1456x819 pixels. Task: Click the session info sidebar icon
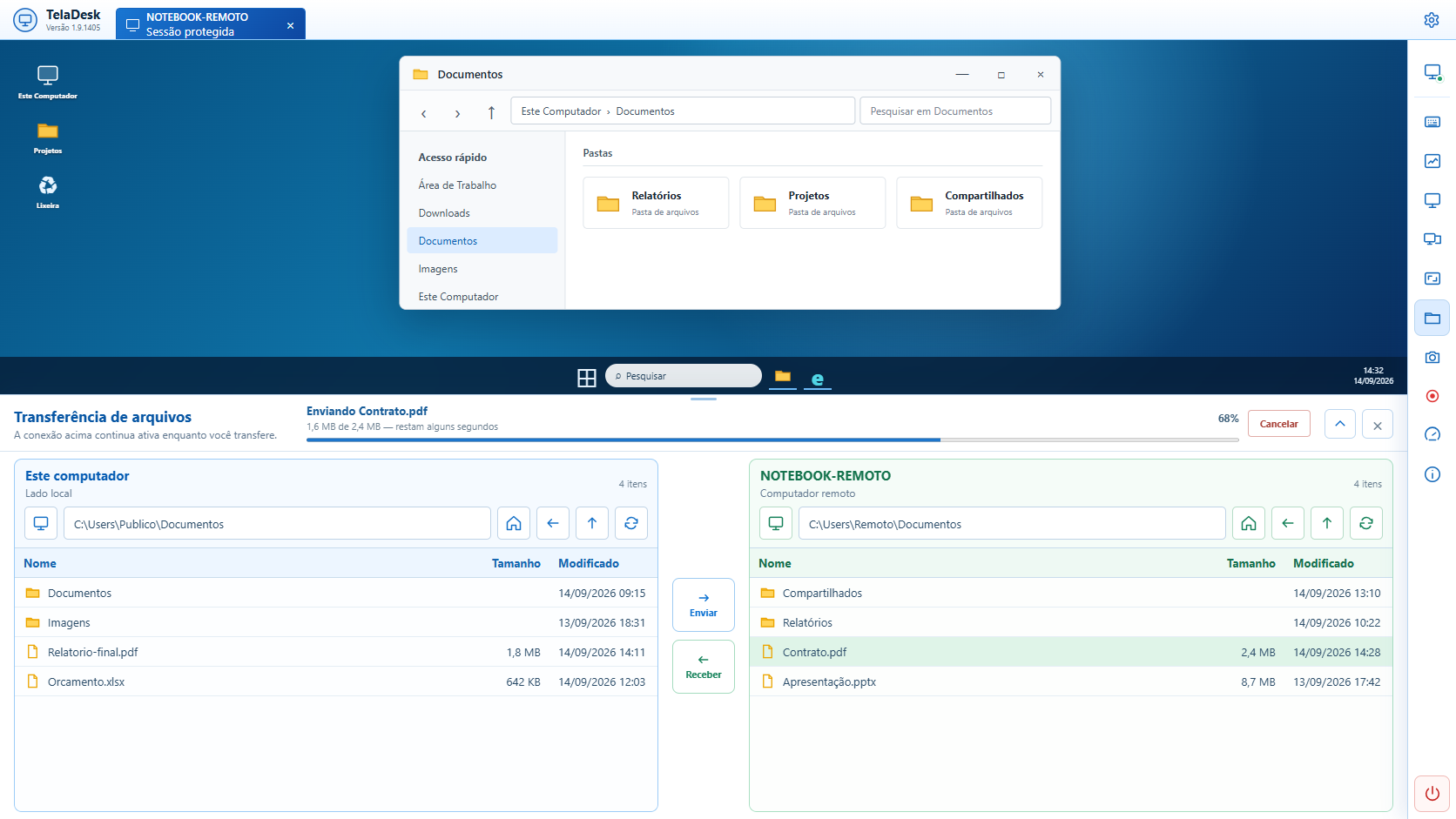point(1432,474)
